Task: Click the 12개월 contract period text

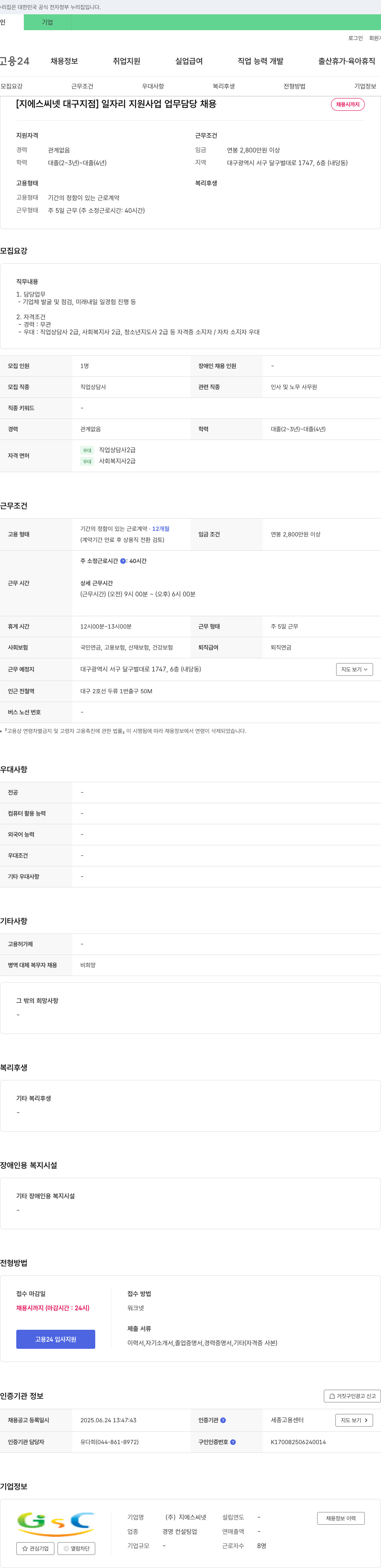Action: (x=161, y=529)
